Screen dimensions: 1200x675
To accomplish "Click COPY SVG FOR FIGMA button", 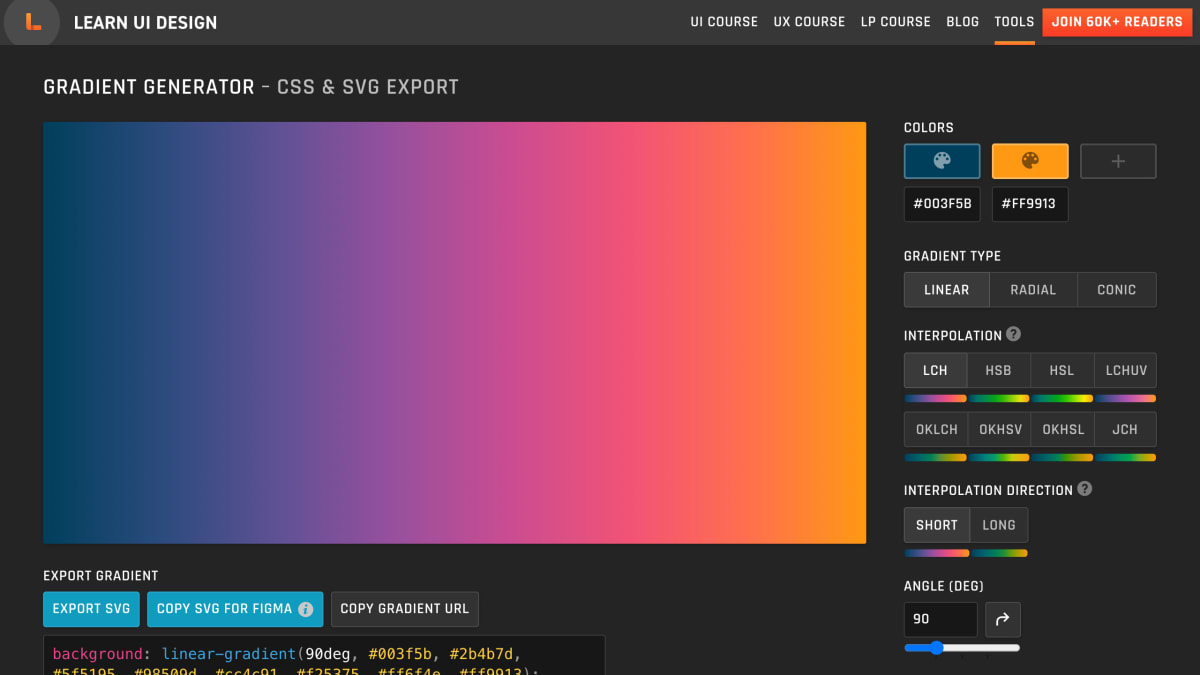I will [235, 609].
